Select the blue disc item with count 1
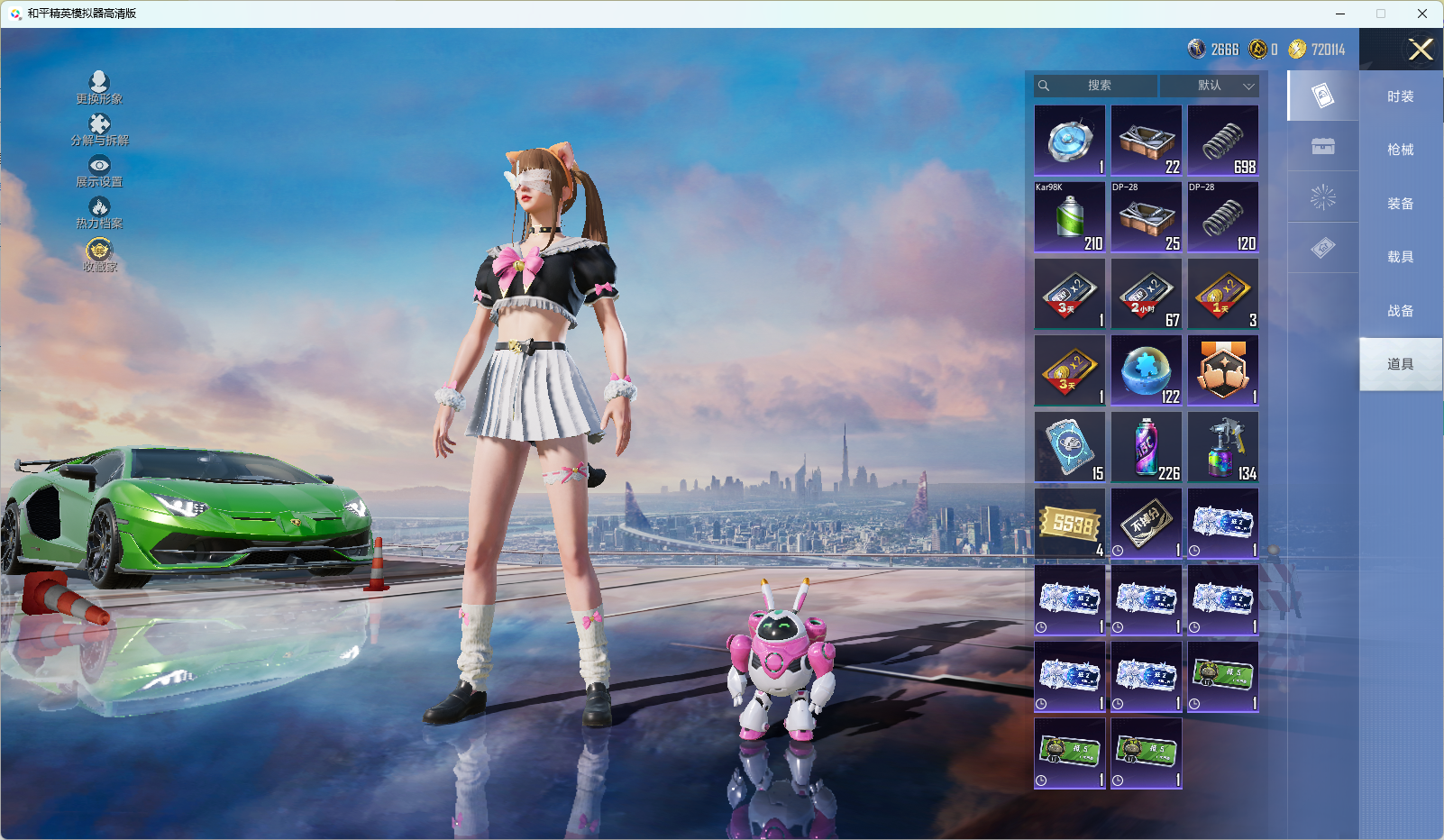The width and height of the screenshot is (1444, 840). tap(1070, 141)
